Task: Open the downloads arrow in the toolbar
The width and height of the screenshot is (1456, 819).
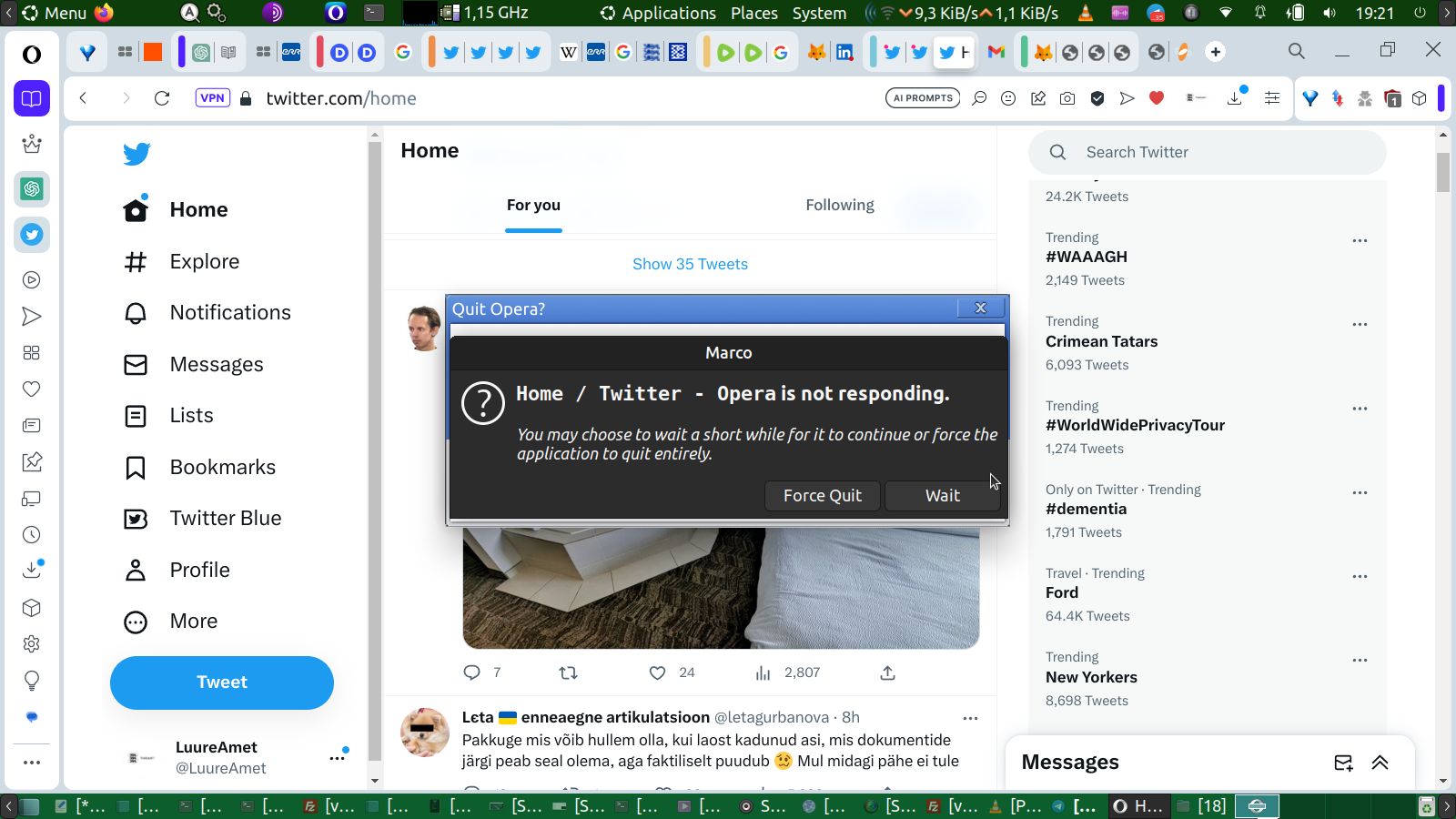Action: pyautogui.click(x=1236, y=96)
